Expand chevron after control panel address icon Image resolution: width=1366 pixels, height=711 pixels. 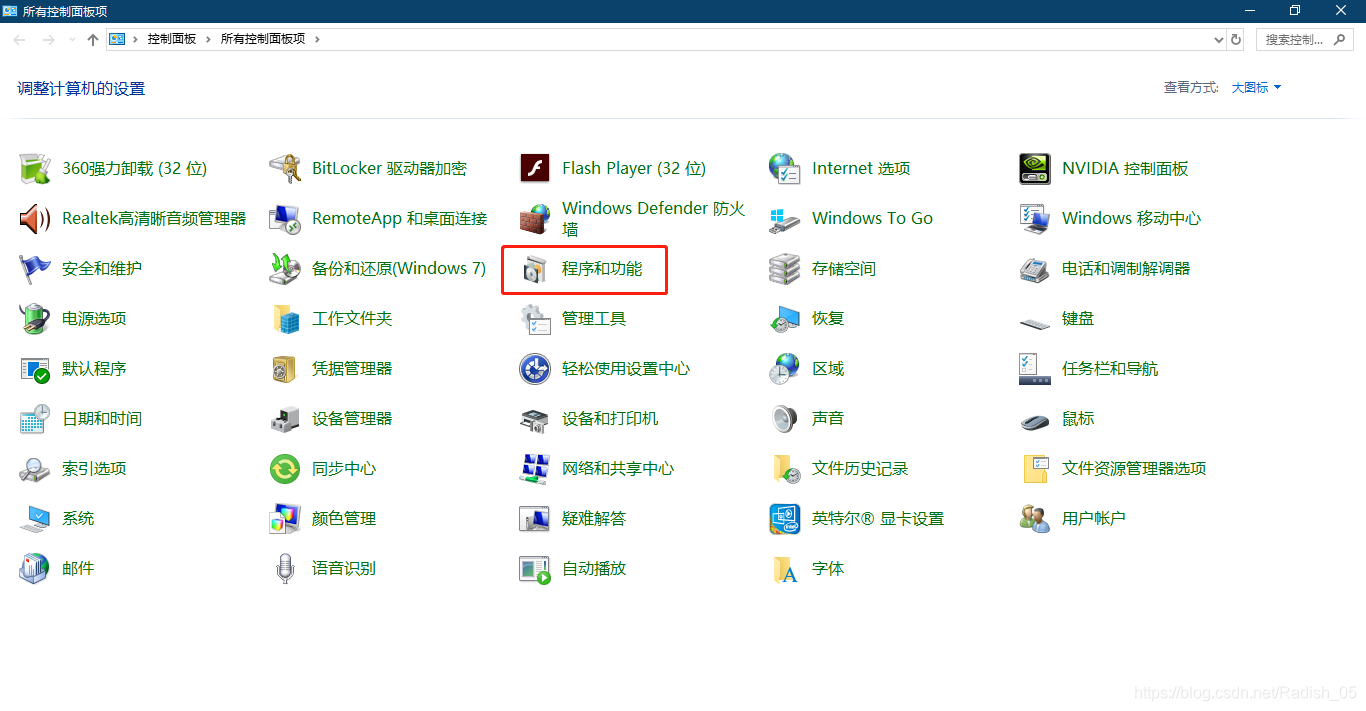(x=136, y=39)
